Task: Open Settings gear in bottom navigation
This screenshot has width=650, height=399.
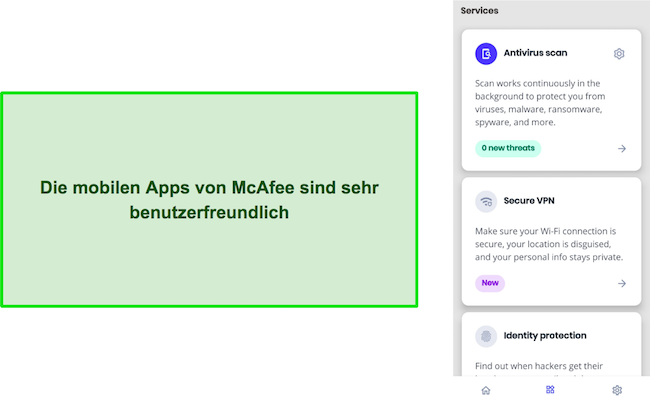Action: click(x=617, y=390)
